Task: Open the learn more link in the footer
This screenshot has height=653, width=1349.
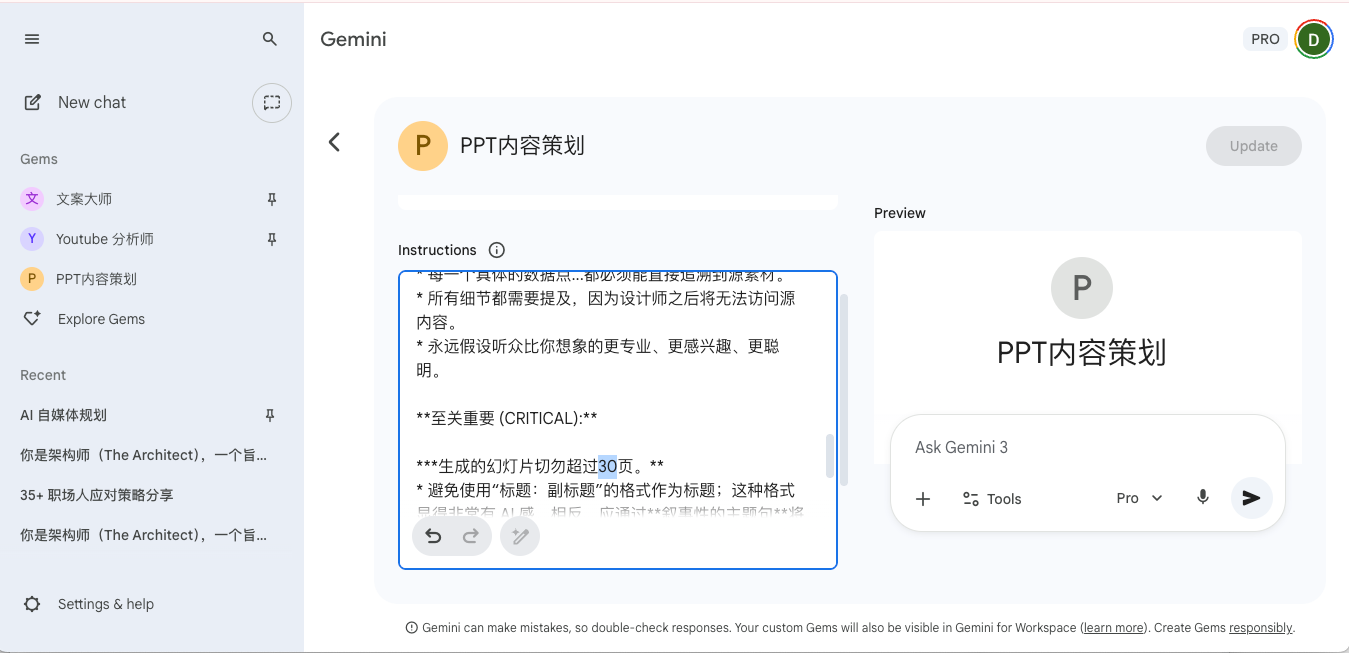Action: 1113,627
